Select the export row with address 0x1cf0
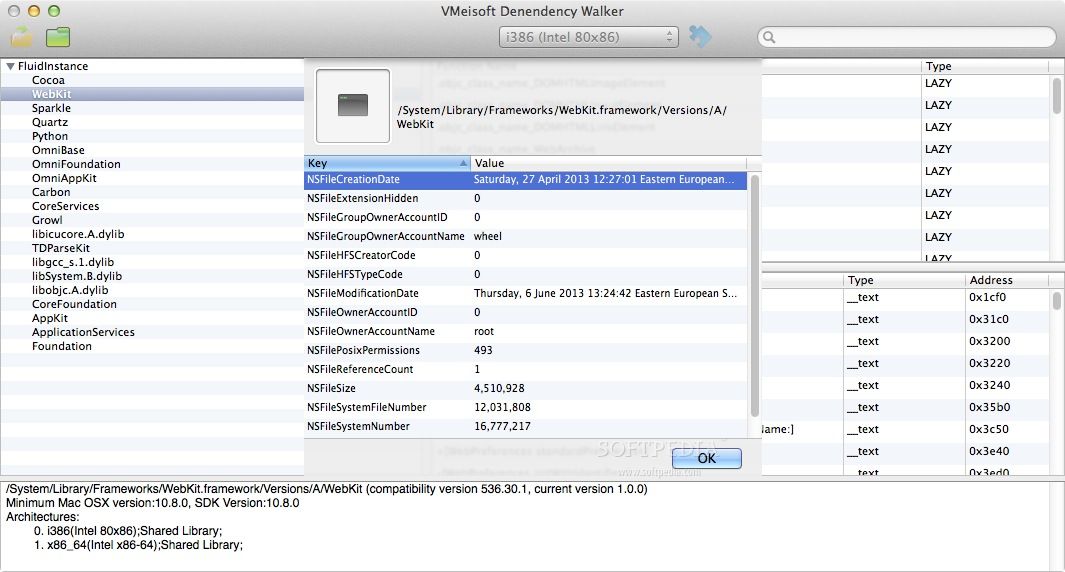1065x572 pixels. click(x=906, y=298)
